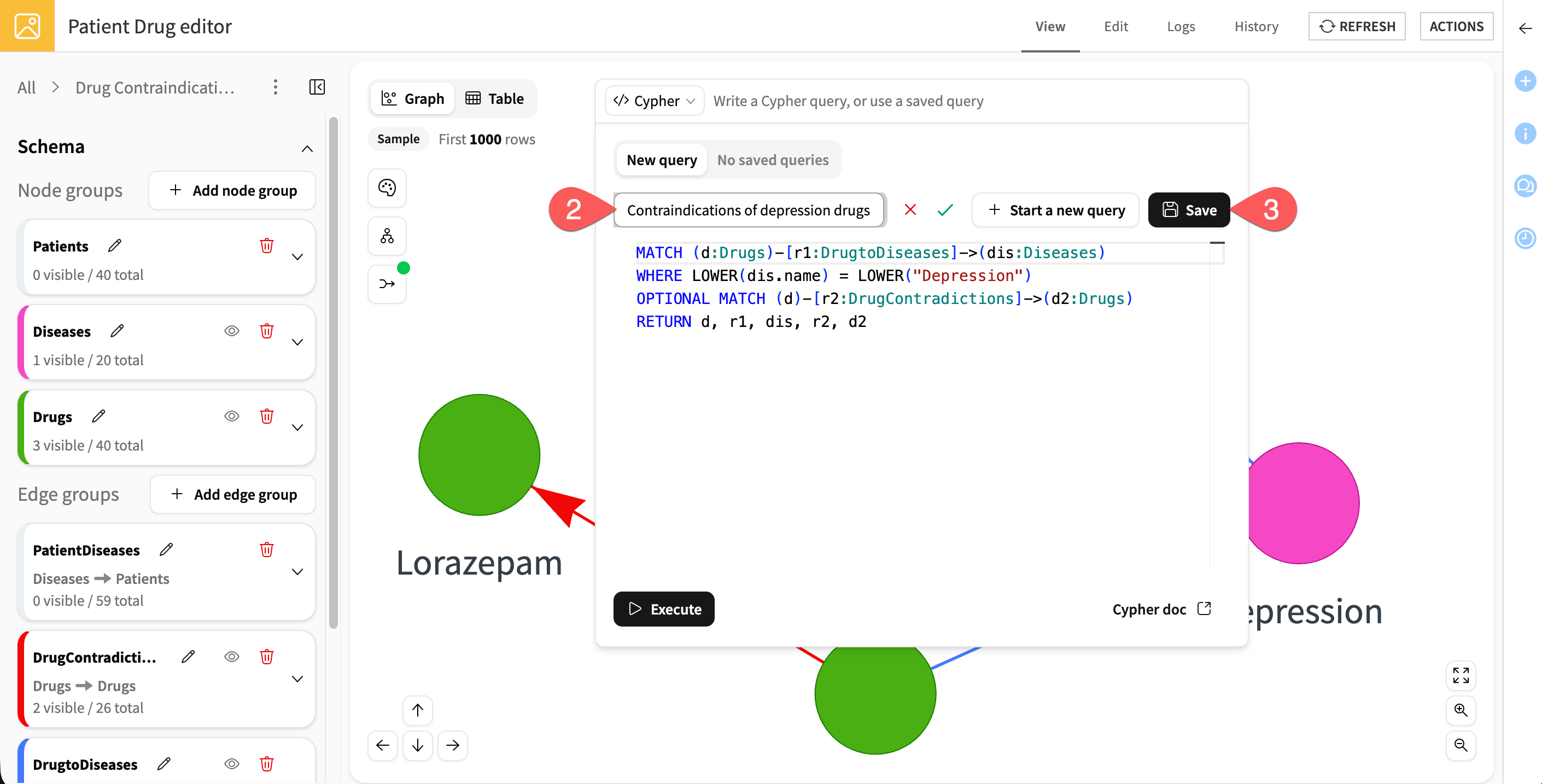Collapse the Schema section

coord(307,148)
